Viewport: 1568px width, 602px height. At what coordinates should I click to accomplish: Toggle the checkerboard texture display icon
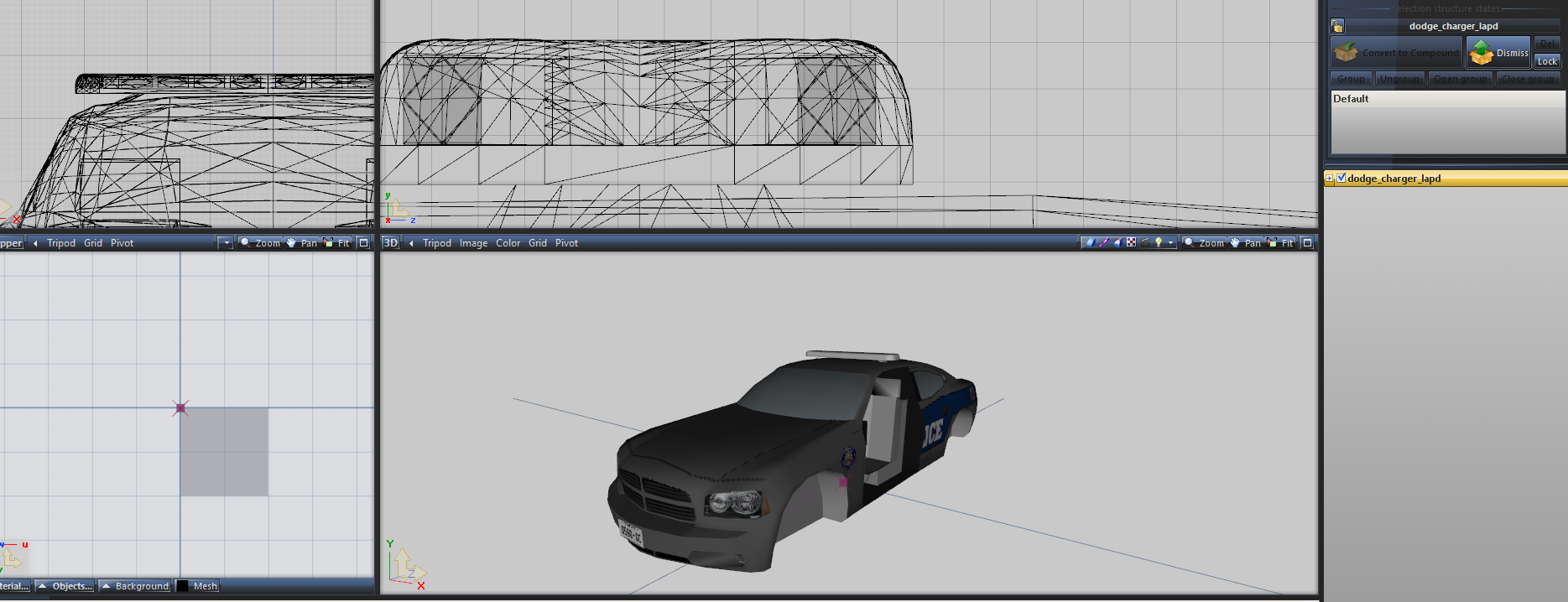[1131, 242]
